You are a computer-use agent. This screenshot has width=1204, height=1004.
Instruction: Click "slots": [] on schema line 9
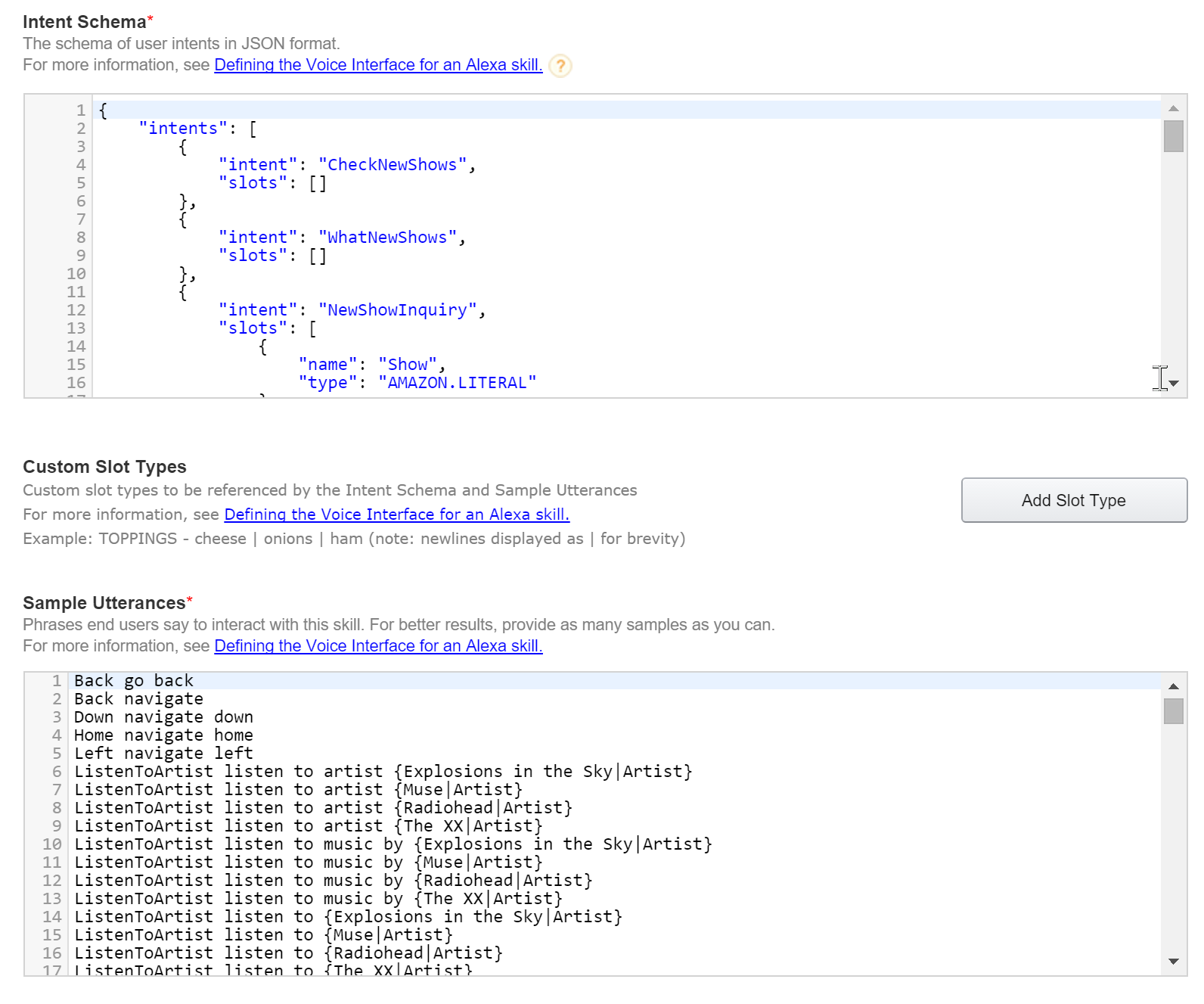click(x=272, y=256)
